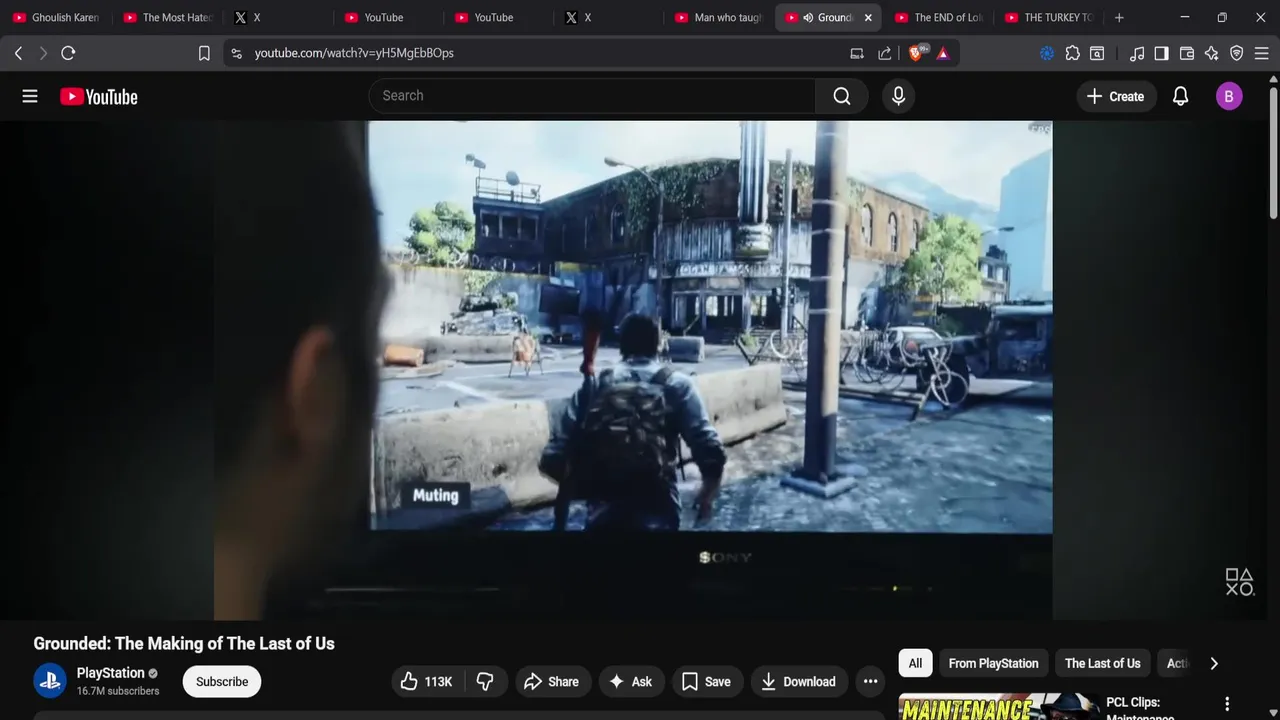Switch to the Man who taught tab
The height and width of the screenshot is (720, 1280).
pyautogui.click(x=719, y=17)
